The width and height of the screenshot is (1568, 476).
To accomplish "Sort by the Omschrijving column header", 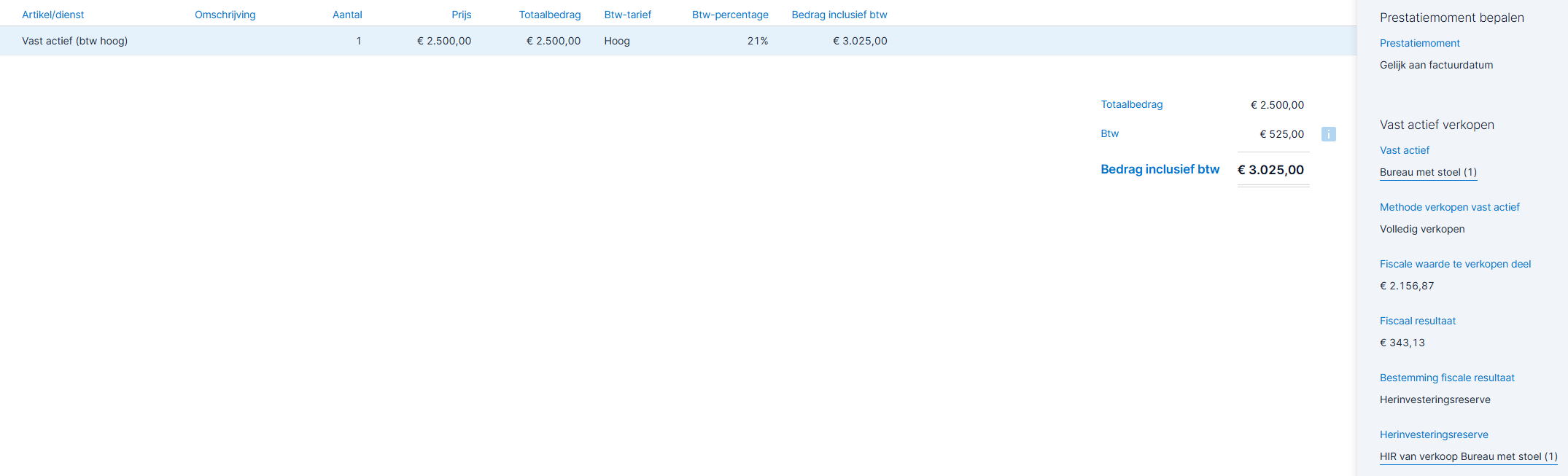I will pyautogui.click(x=225, y=15).
